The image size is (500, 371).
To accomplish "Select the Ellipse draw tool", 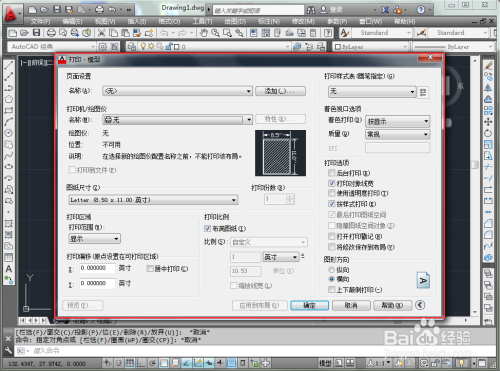I will [x=9, y=166].
